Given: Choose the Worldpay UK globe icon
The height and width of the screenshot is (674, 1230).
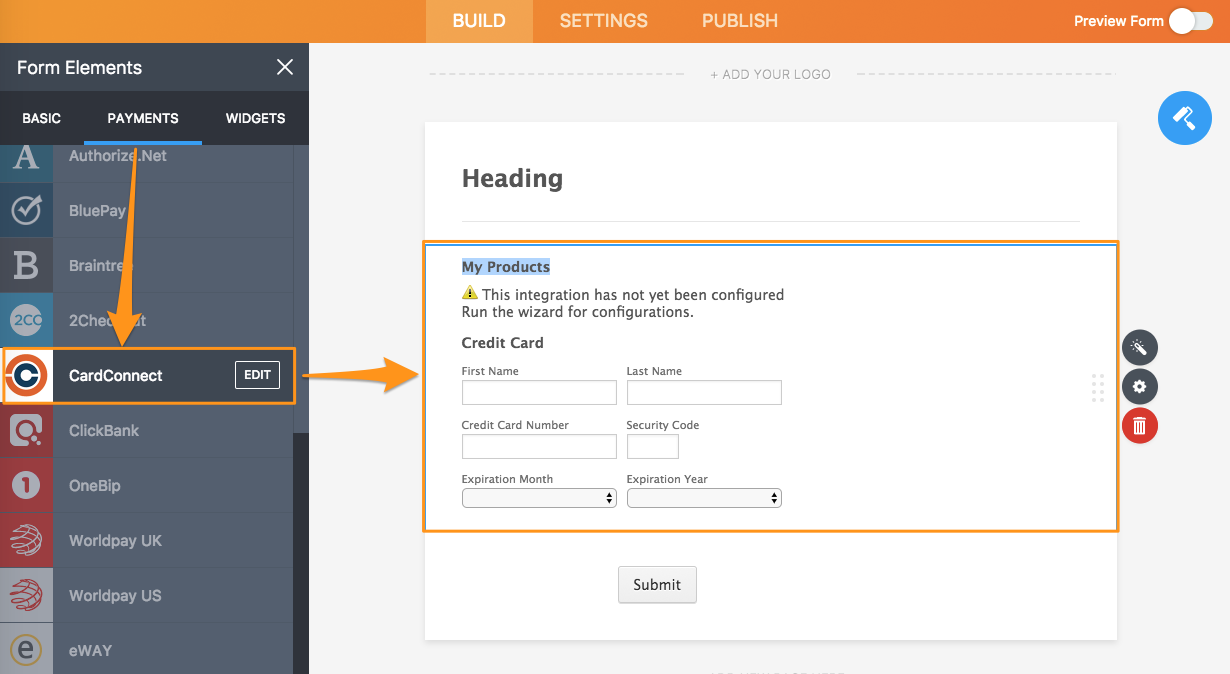Looking at the screenshot, I should tap(26, 540).
